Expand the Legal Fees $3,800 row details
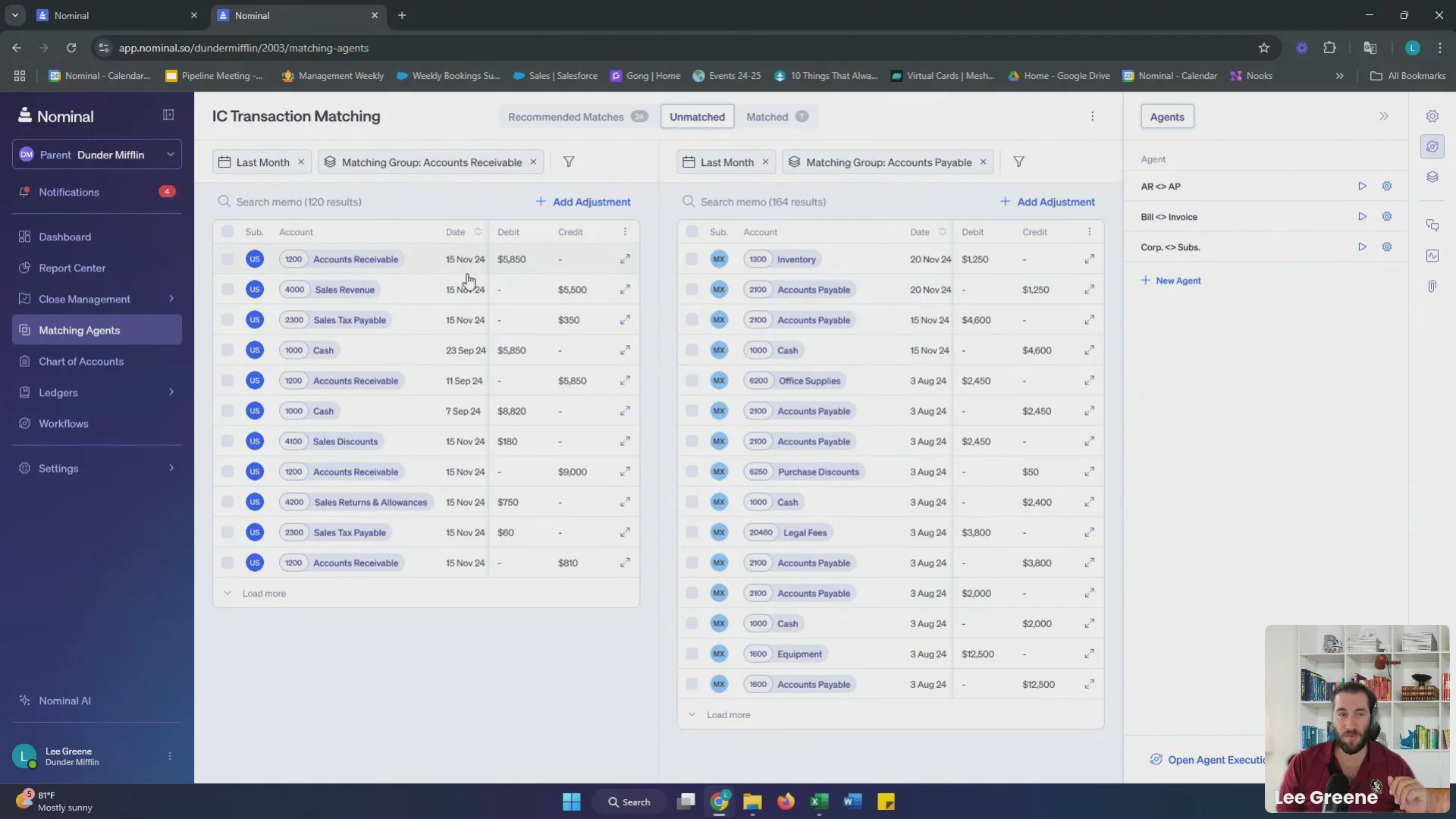 click(x=1089, y=532)
